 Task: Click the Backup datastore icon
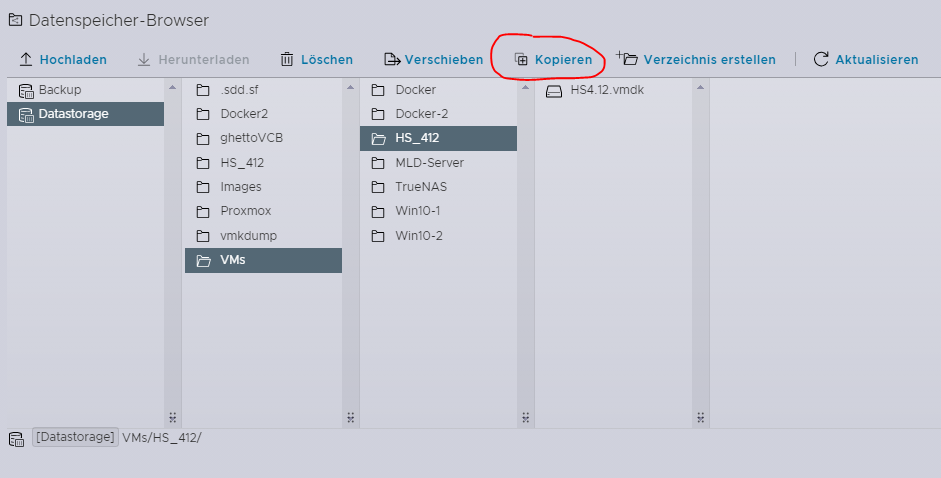pos(26,90)
